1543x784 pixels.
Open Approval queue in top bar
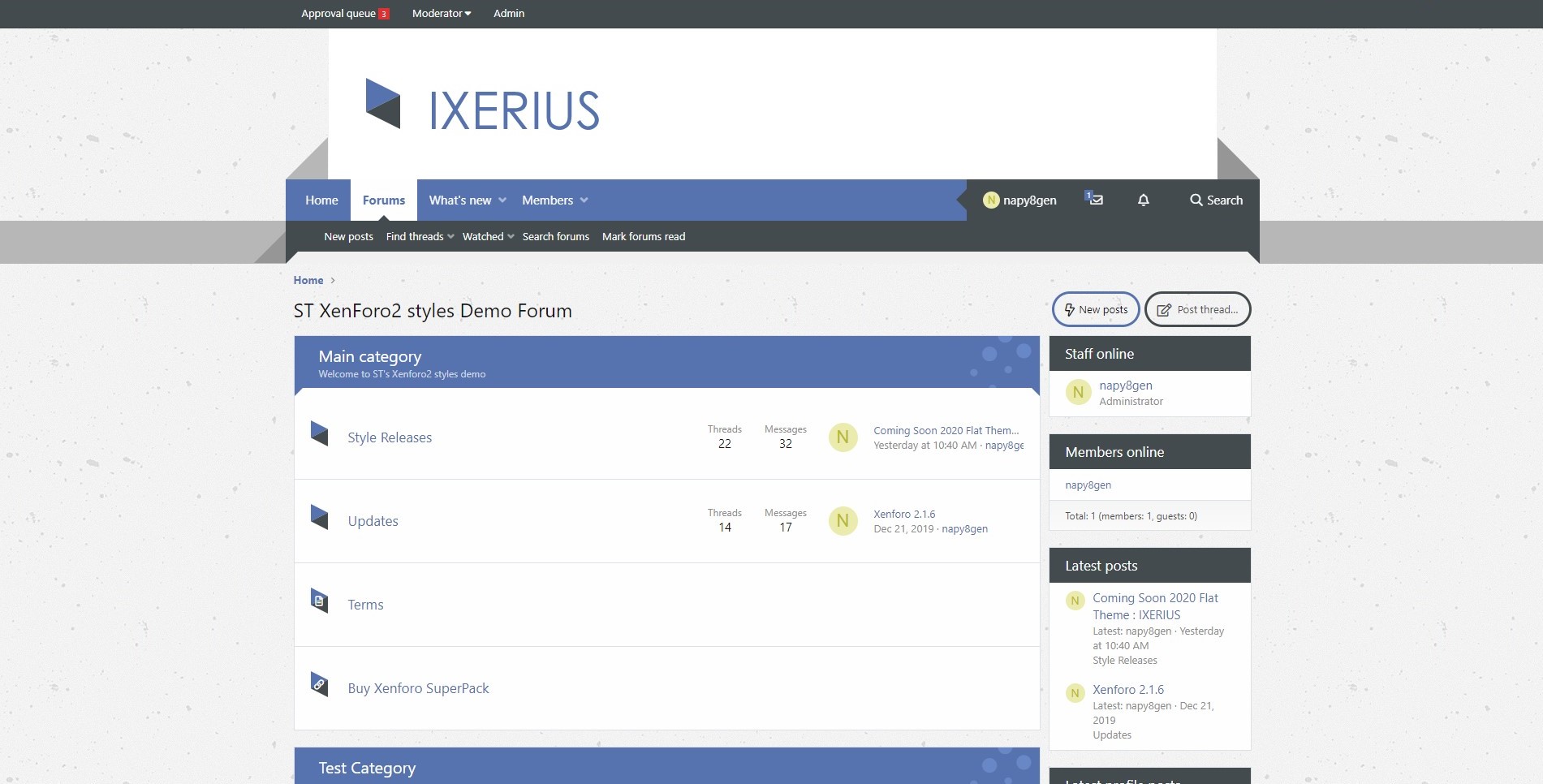click(x=338, y=13)
